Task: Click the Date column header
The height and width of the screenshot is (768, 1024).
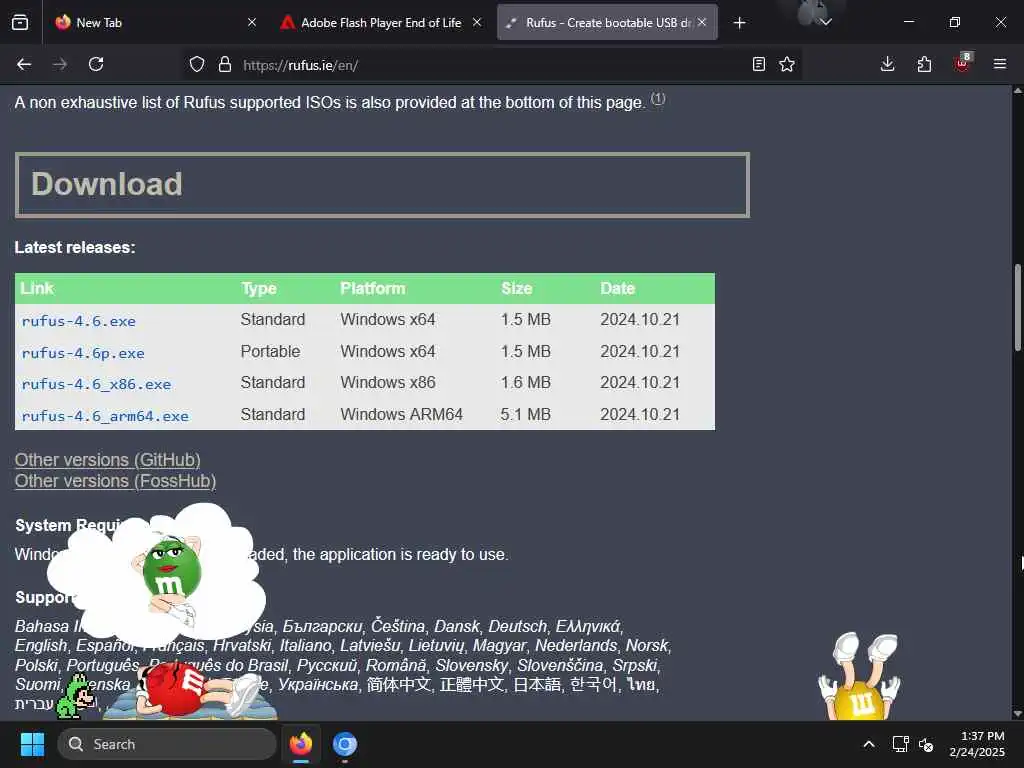Action: point(617,289)
